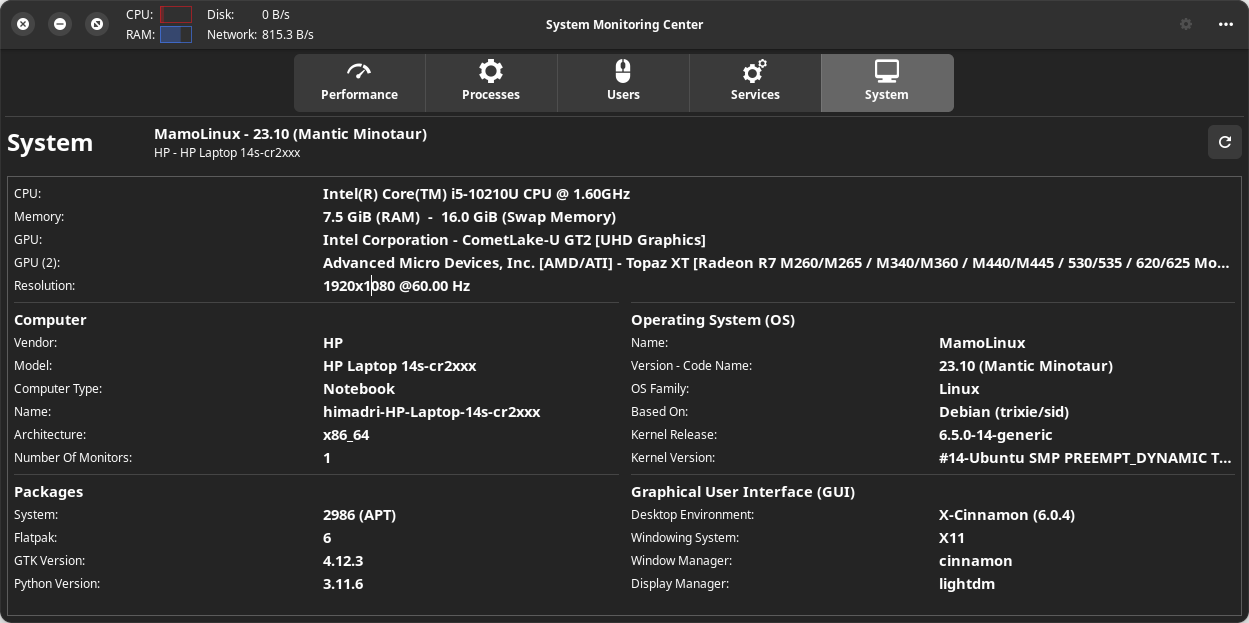Select the OS Family value Linux
This screenshot has width=1249, height=623.
959,389
